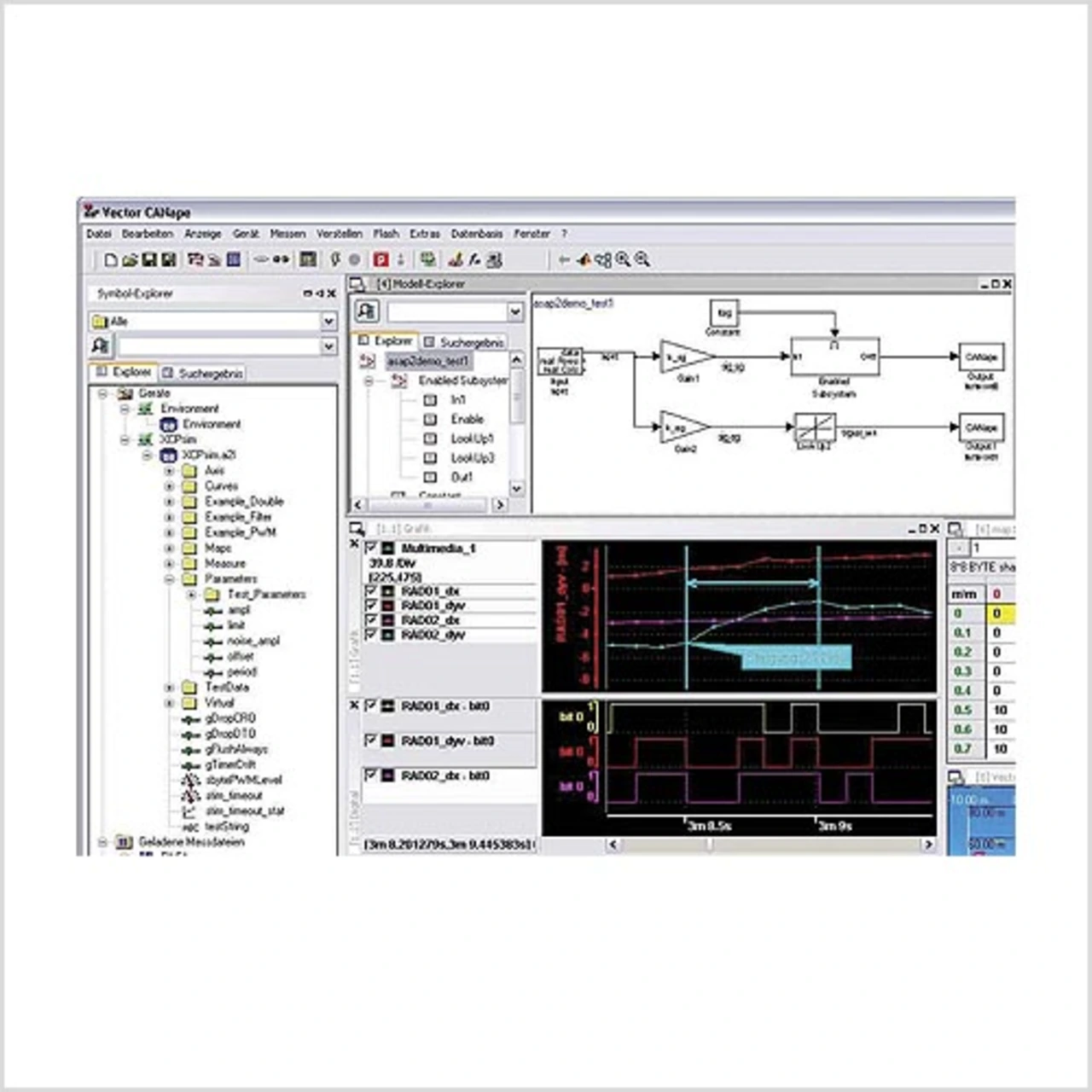Viewport: 1092px width, 1092px height.
Task: Click the Modell-Explorer window icon
Action: (x=358, y=284)
